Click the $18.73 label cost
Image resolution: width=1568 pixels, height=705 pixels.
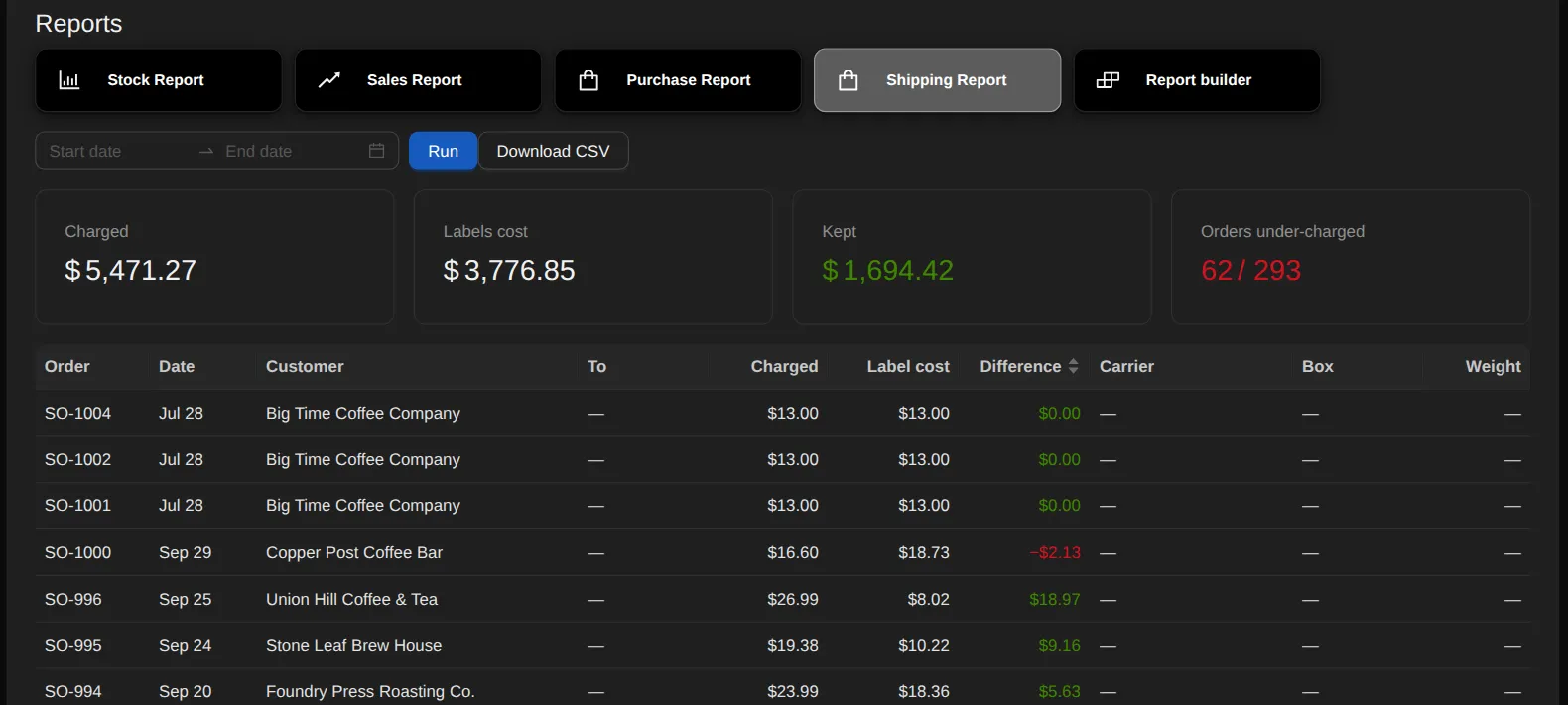click(924, 552)
